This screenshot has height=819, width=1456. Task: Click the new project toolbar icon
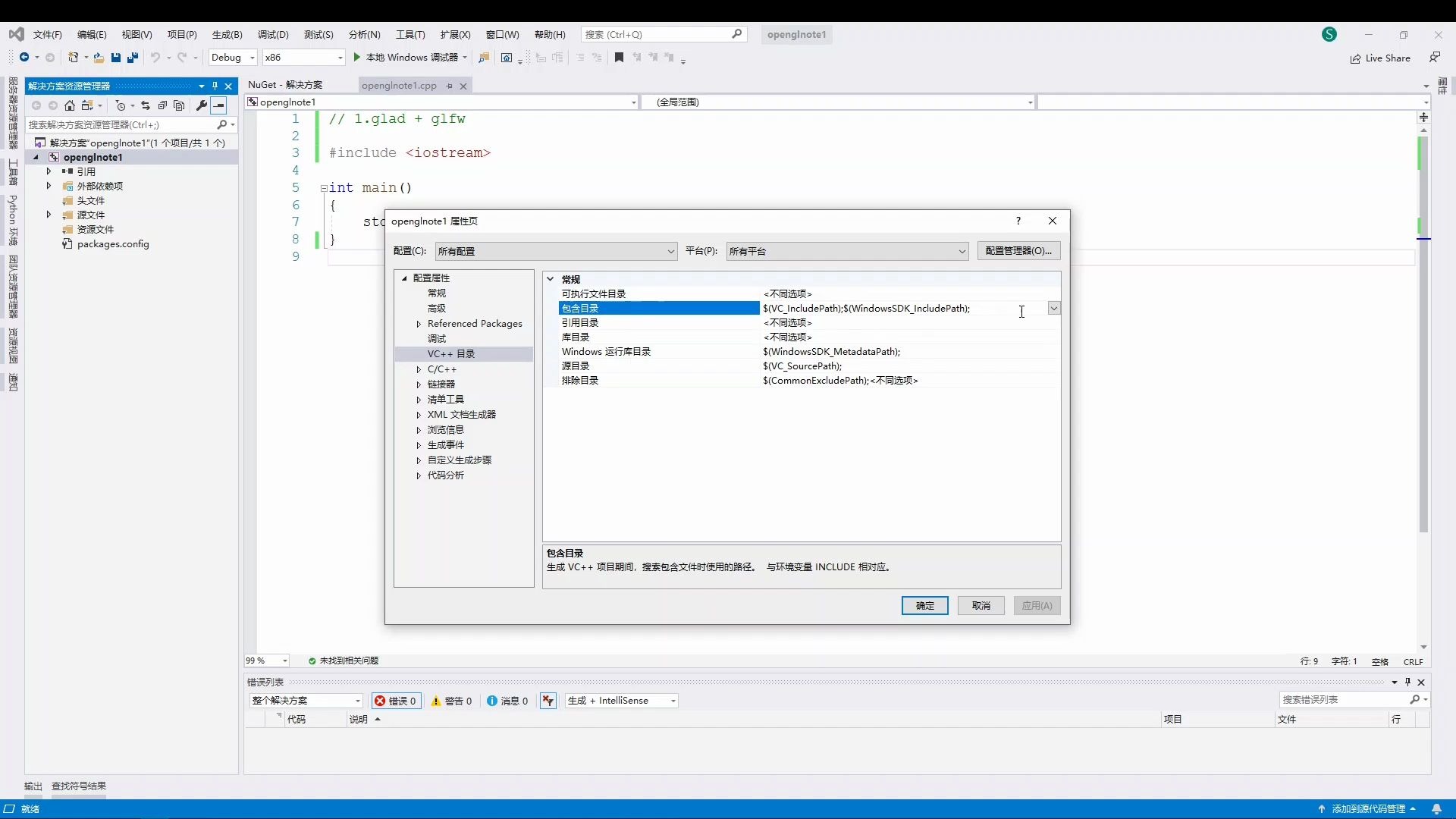[74, 58]
